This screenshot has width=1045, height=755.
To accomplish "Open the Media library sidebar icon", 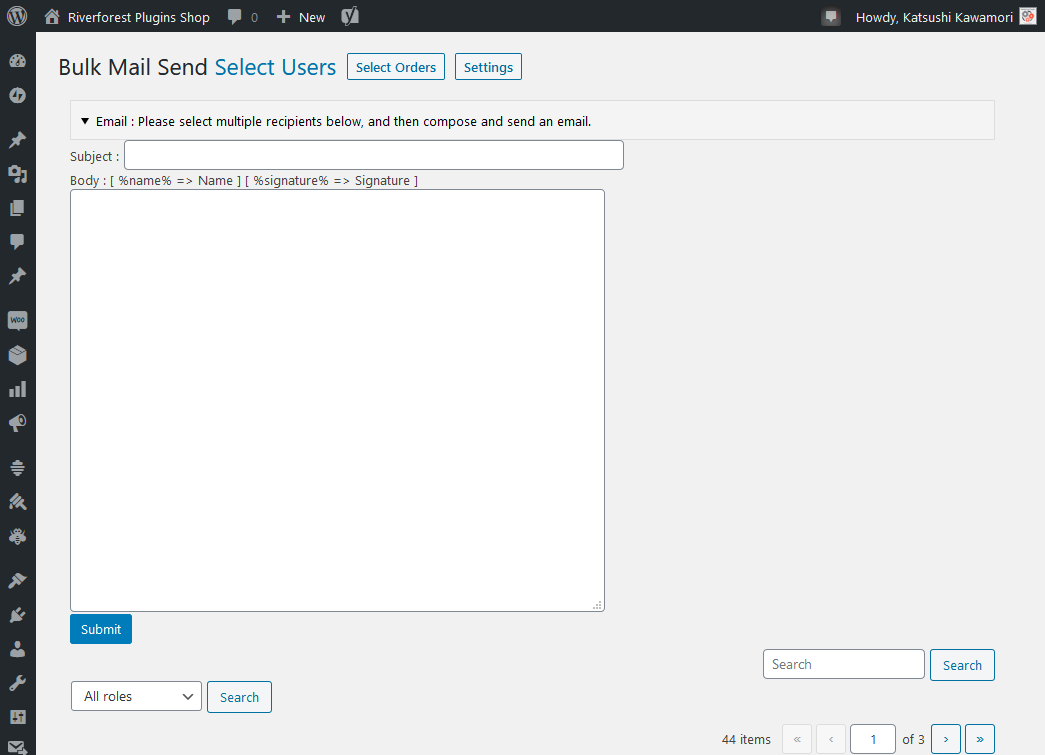I will (17, 175).
